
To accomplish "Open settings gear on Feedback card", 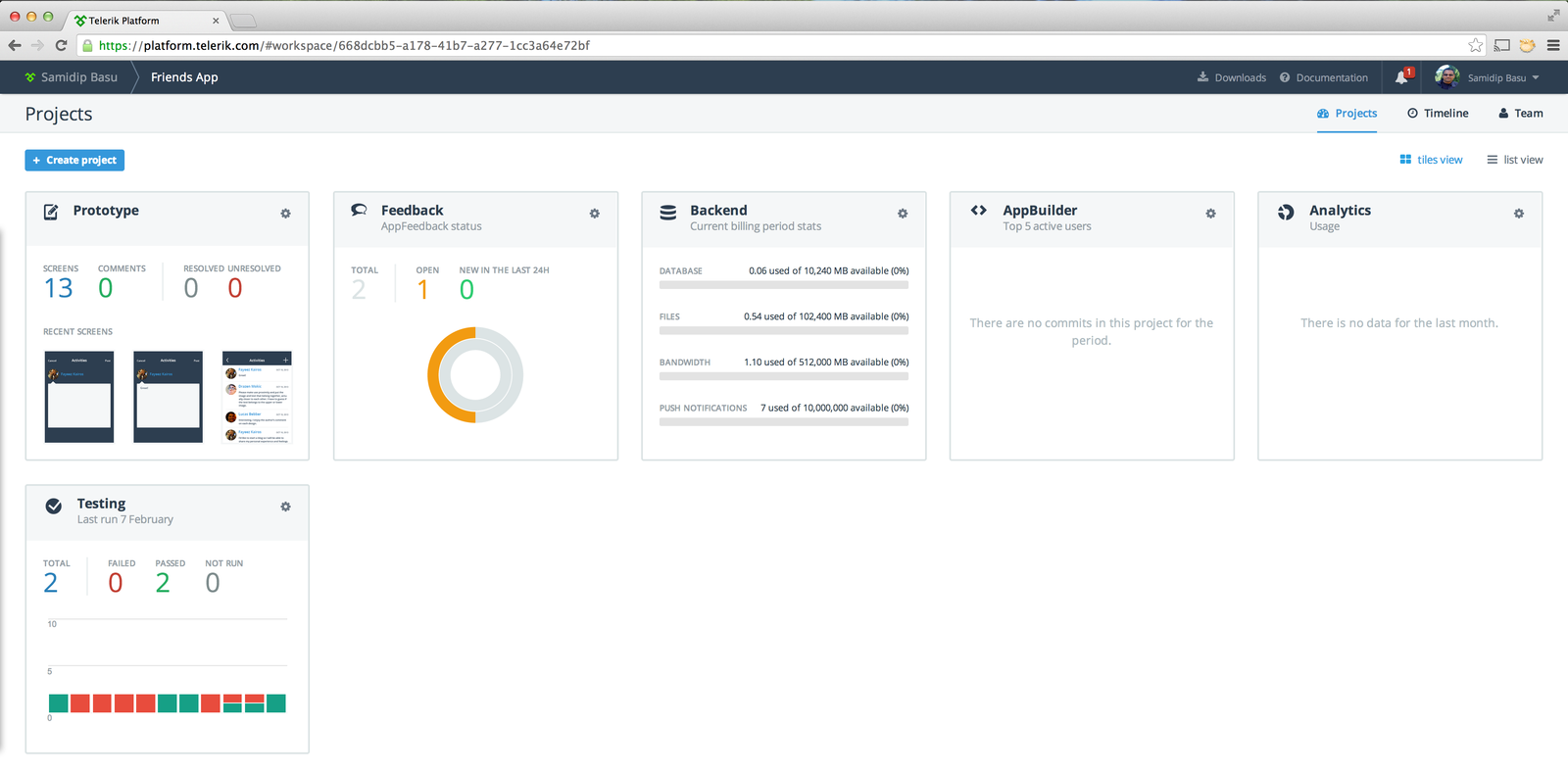I will coord(594,214).
